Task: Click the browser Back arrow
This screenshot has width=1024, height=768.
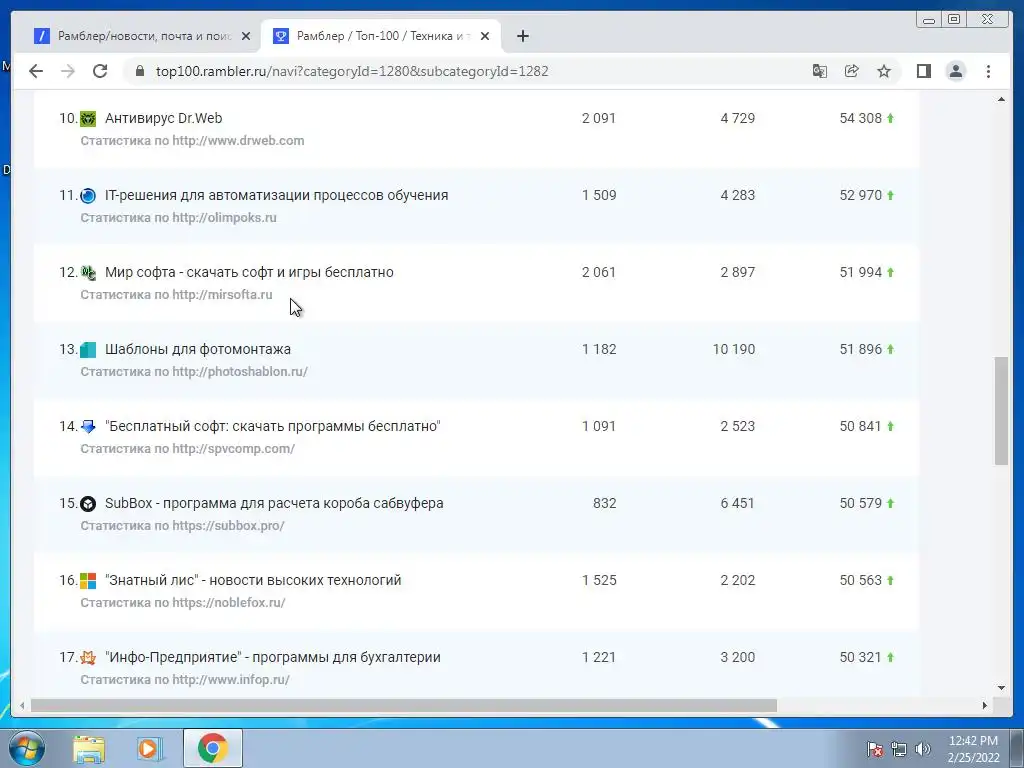Action: click(x=36, y=71)
